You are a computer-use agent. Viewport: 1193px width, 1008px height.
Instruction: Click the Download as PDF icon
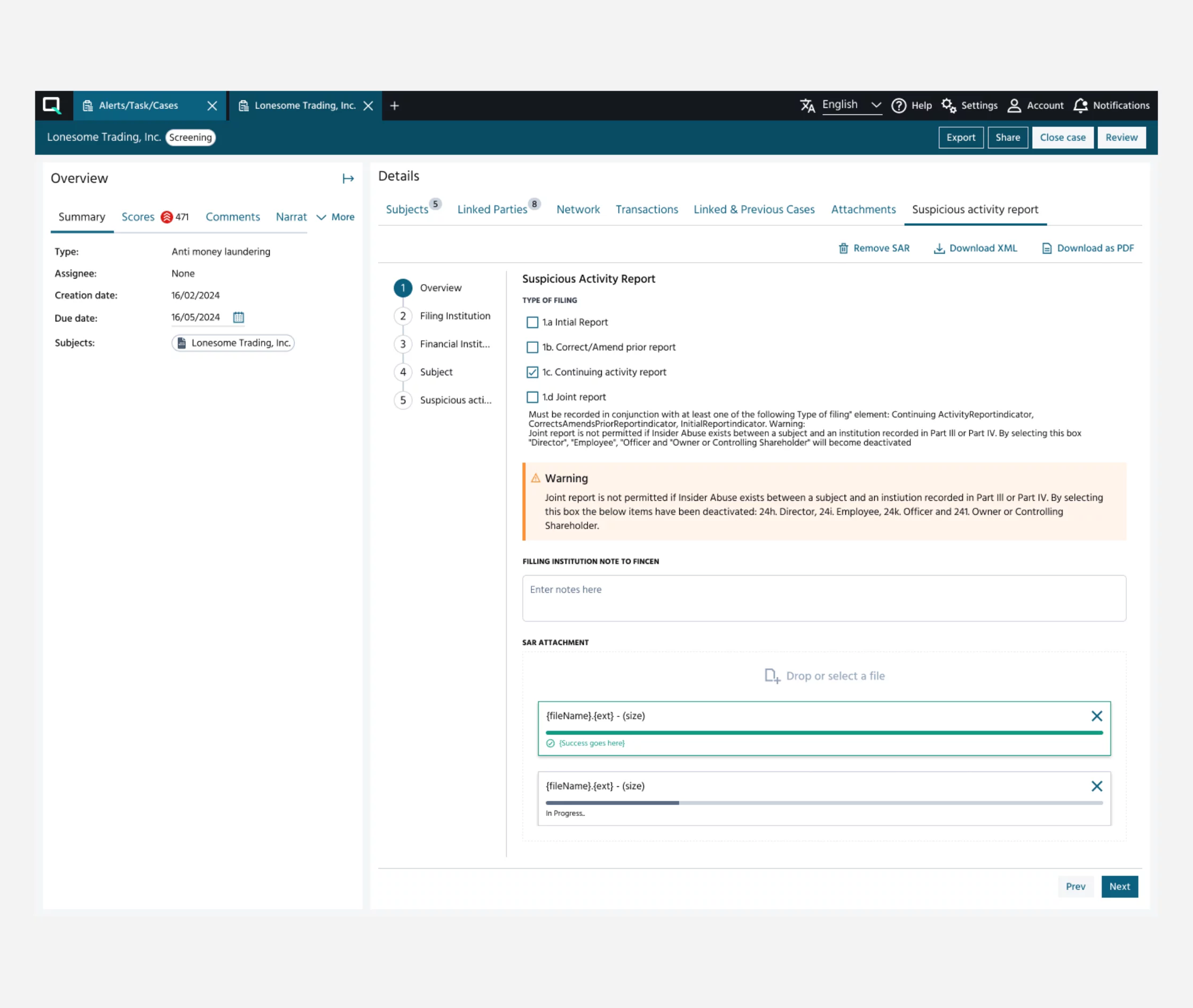pyautogui.click(x=1047, y=248)
